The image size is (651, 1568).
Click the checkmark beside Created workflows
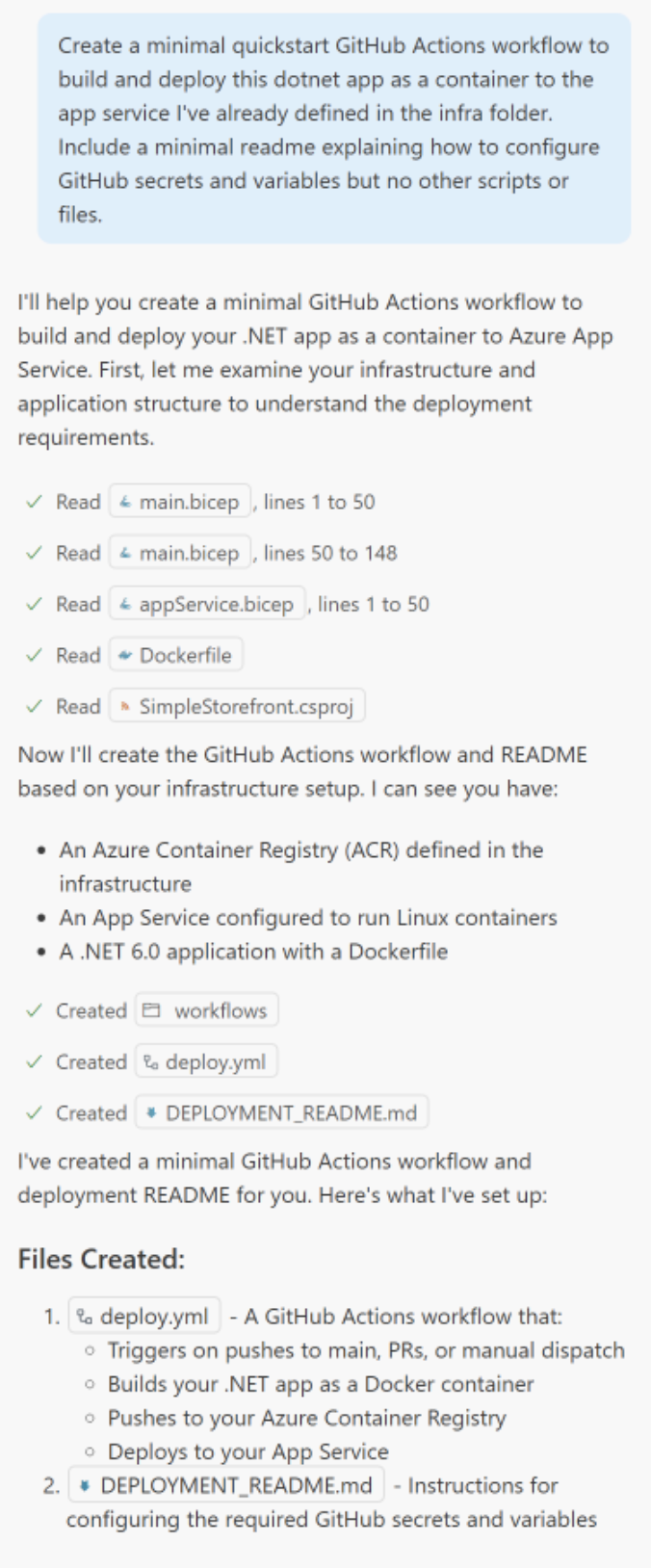point(33,1010)
